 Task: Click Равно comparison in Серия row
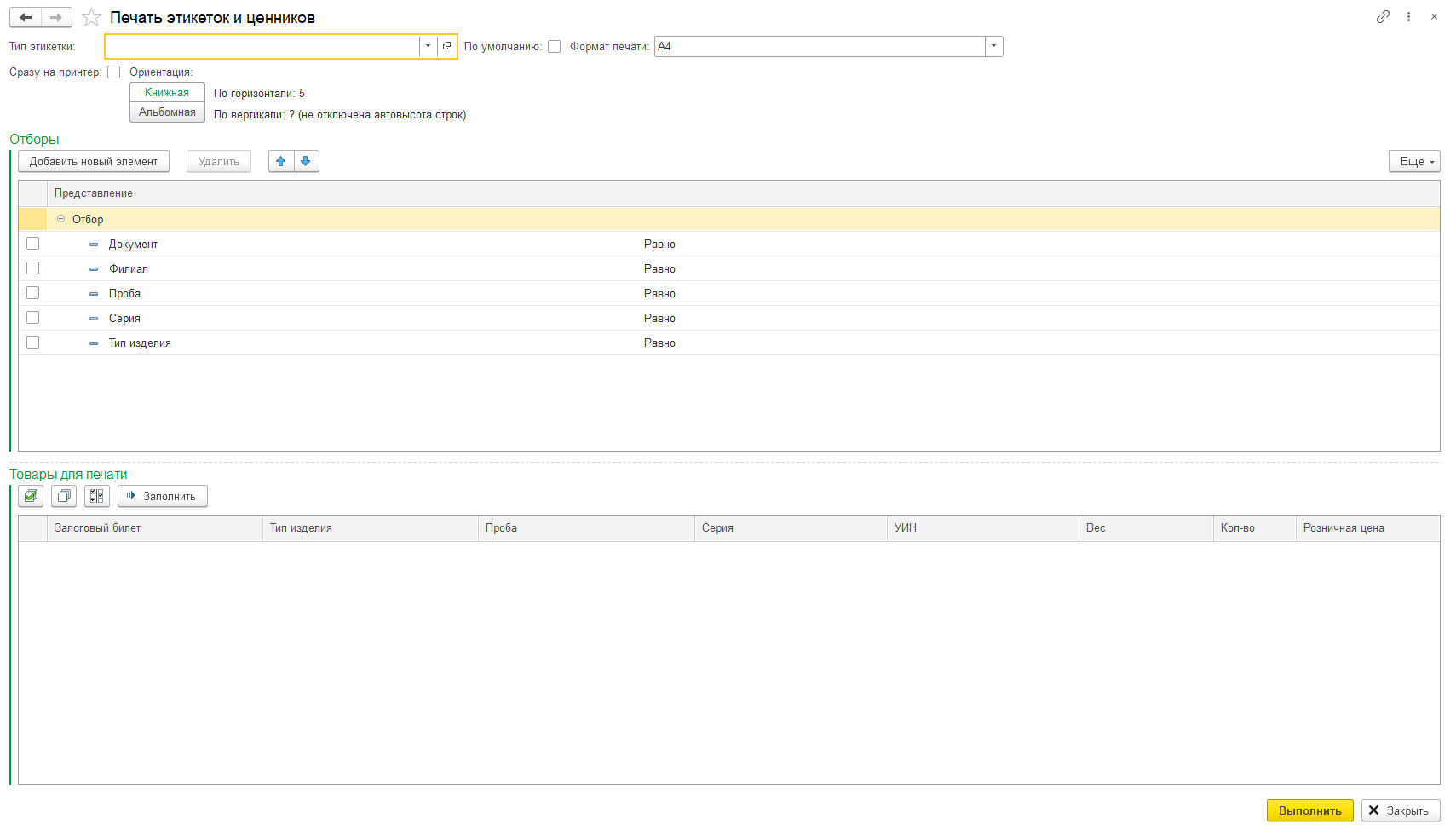pyautogui.click(x=659, y=319)
